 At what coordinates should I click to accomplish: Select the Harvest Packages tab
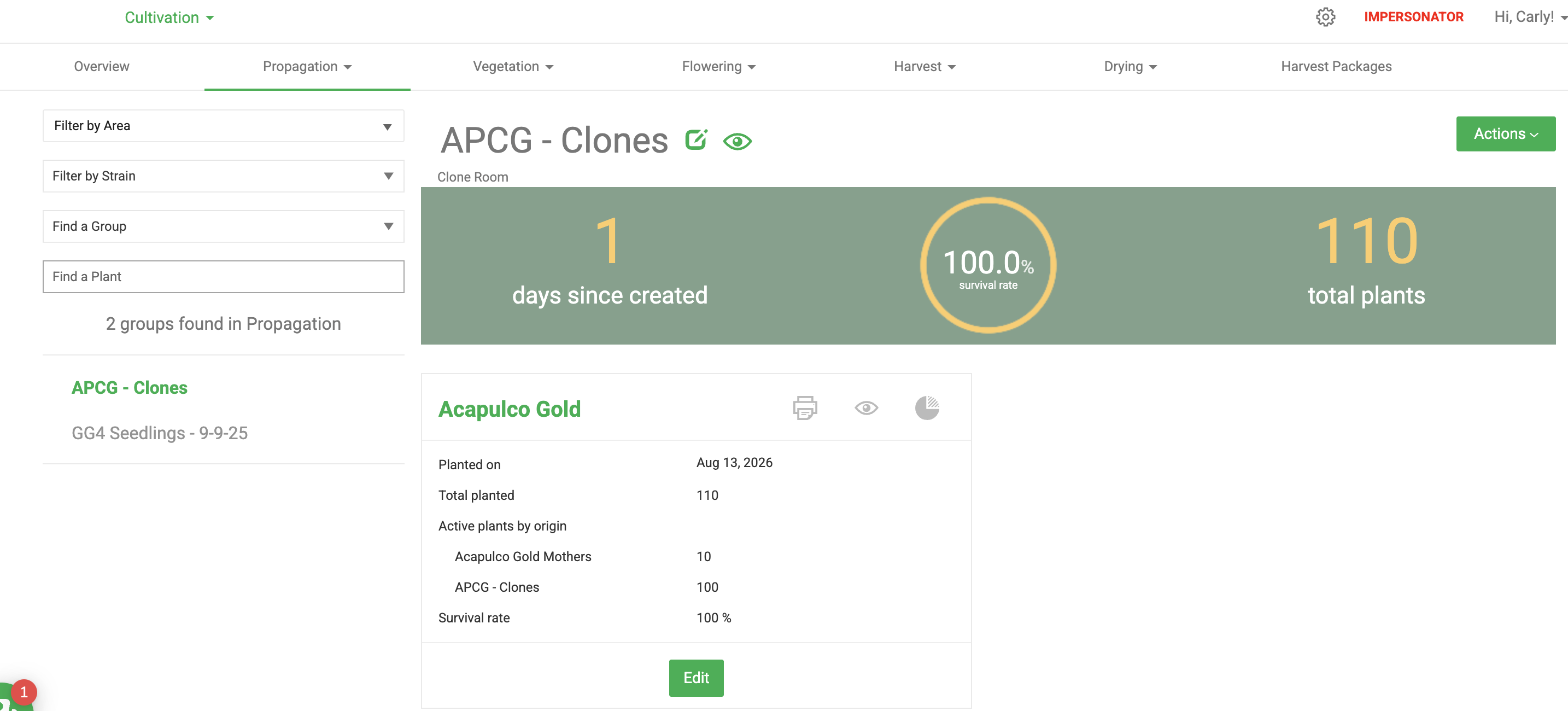coord(1336,66)
